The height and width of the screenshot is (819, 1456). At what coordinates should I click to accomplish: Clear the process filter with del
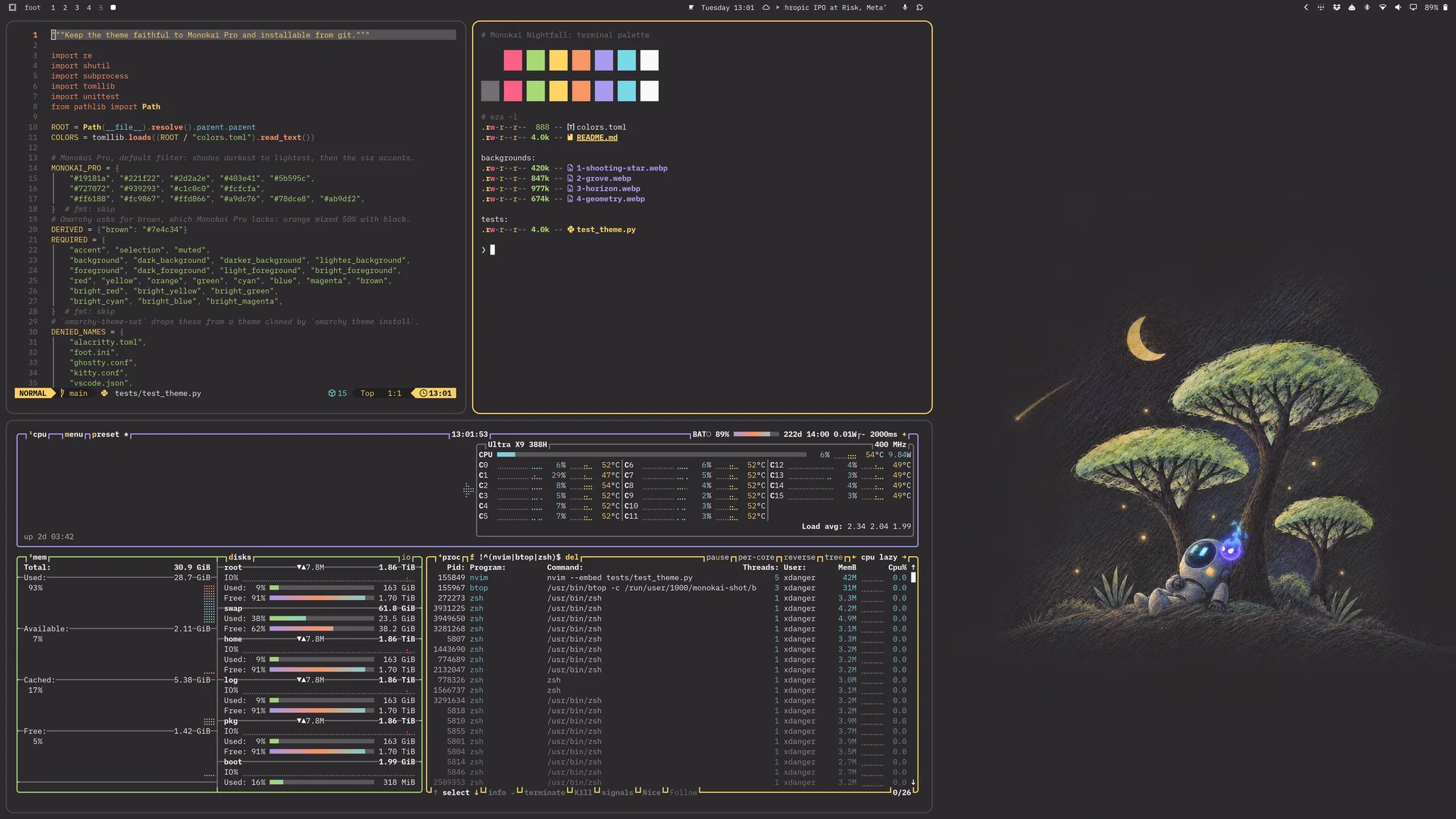click(572, 557)
